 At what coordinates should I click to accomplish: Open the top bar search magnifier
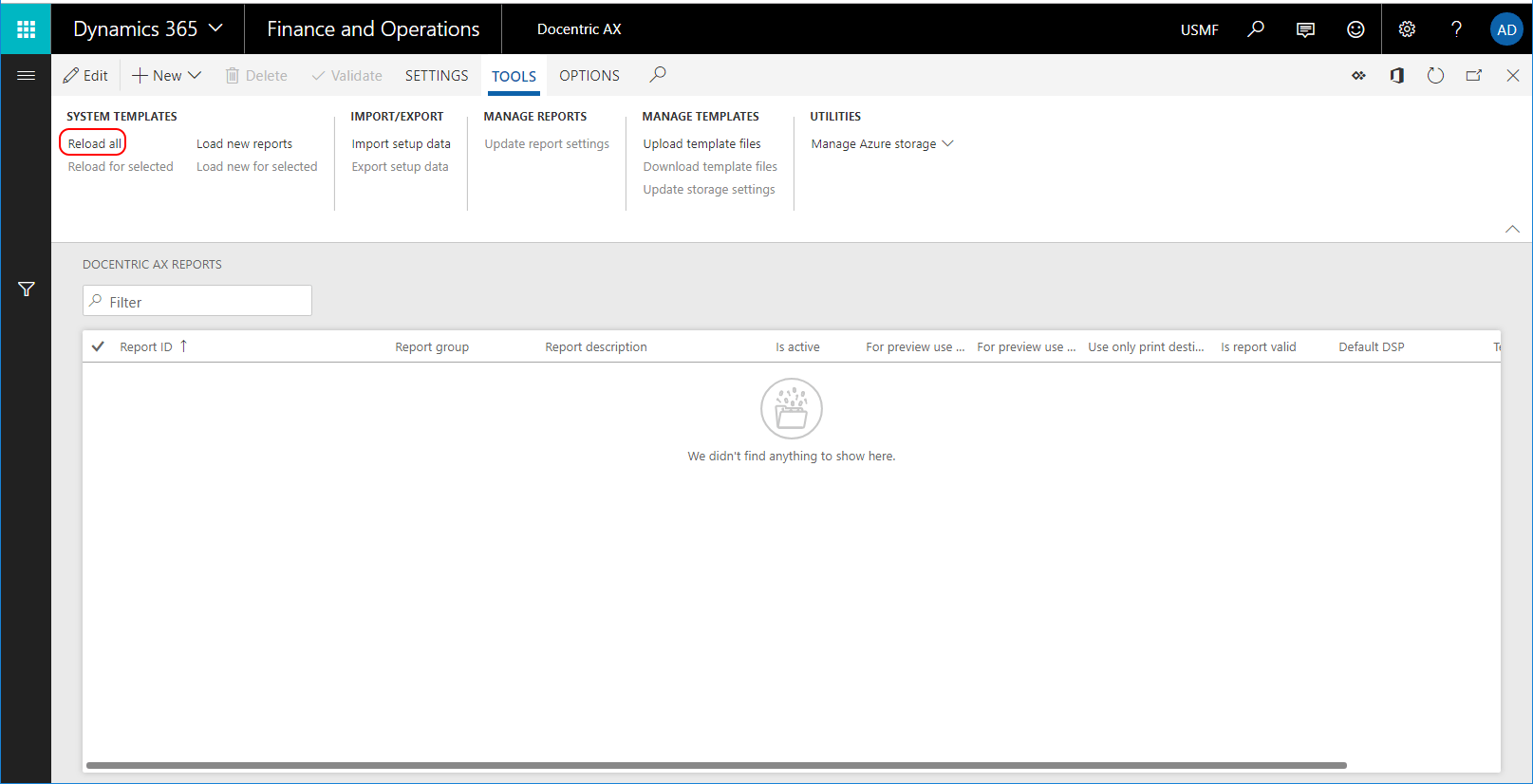click(x=1255, y=29)
